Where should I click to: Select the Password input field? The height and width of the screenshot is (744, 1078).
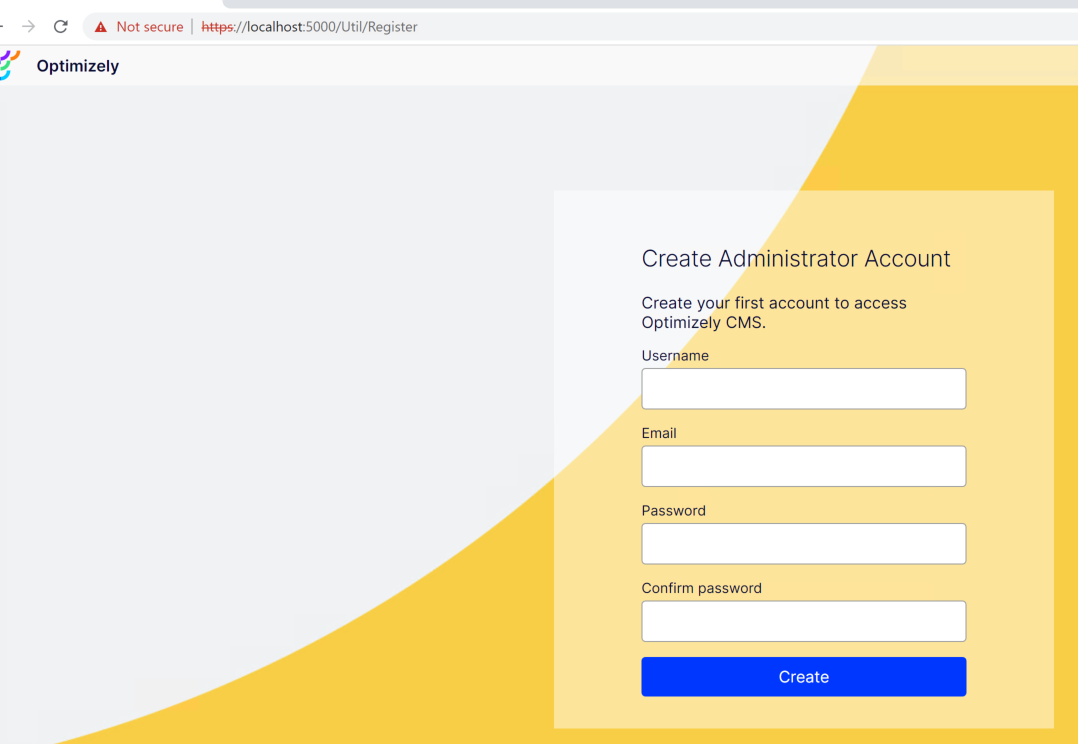pos(803,544)
